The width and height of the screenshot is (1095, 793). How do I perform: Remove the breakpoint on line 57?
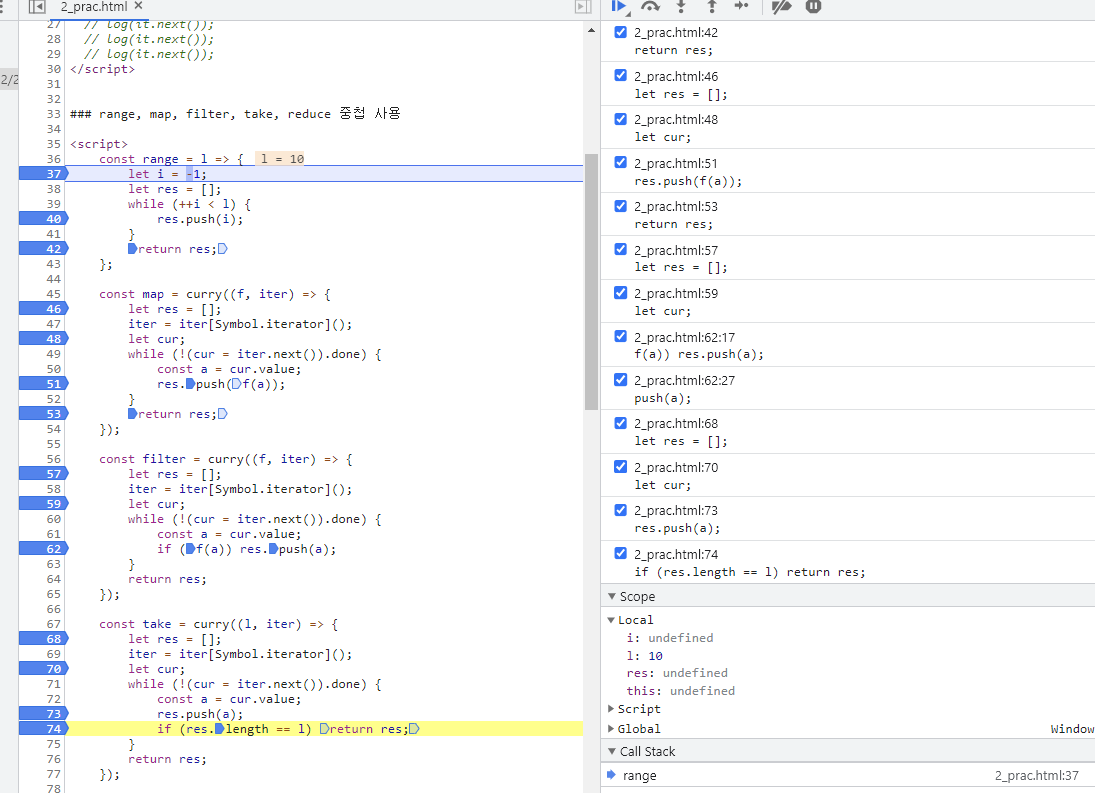43,474
